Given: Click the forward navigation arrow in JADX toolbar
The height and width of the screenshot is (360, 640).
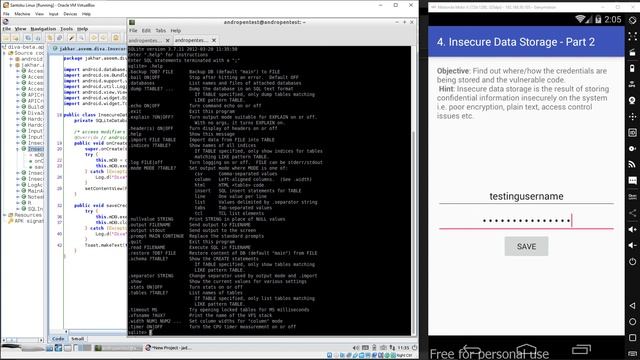Looking at the screenshot, I should pos(103,38).
